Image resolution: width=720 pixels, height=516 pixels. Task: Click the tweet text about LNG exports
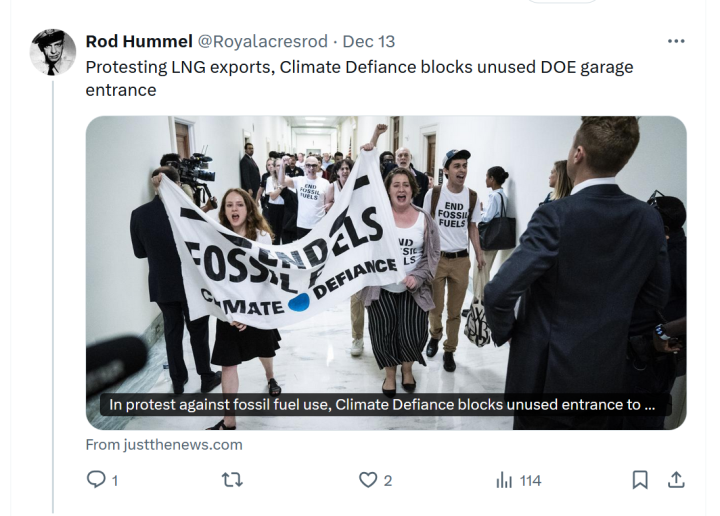(x=358, y=78)
